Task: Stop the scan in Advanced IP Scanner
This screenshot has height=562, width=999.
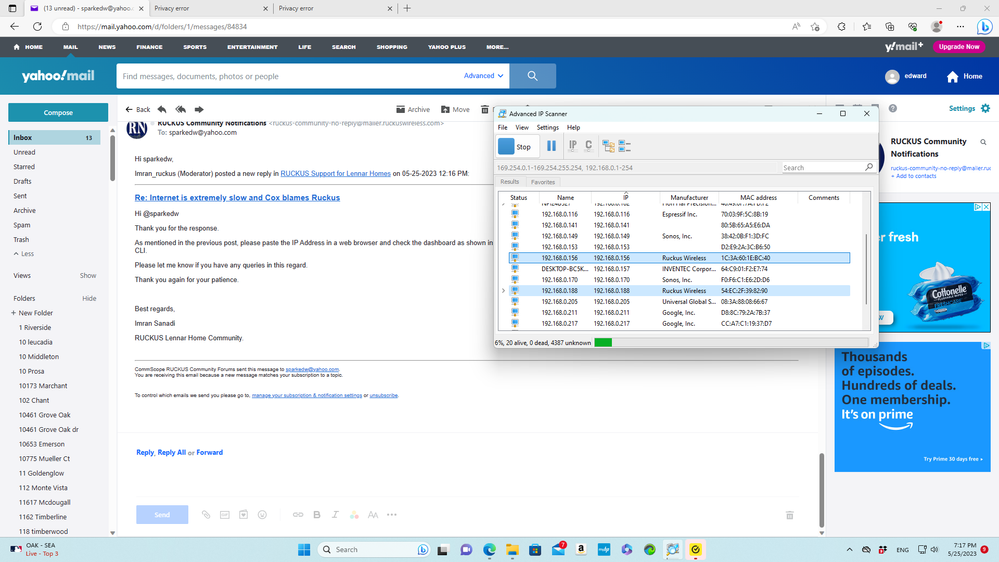Action: pos(515,147)
